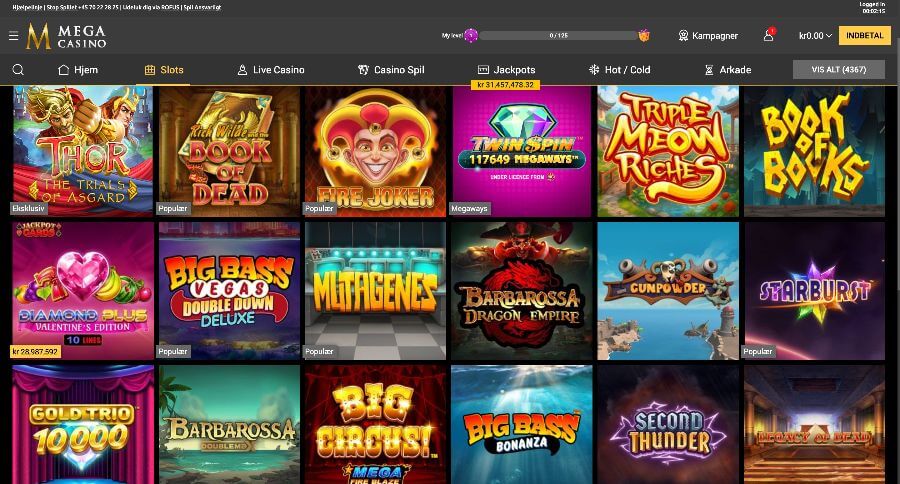This screenshot has width=900, height=484.
Task: Click the My level progress bar
Action: point(558,35)
